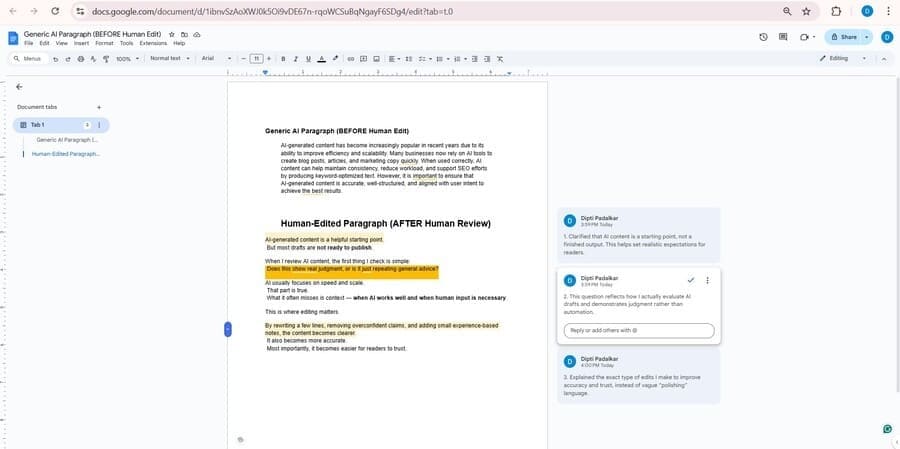Screen dimensions: 900x449
Task: Open the Edit menu
Action: point(44,43)
